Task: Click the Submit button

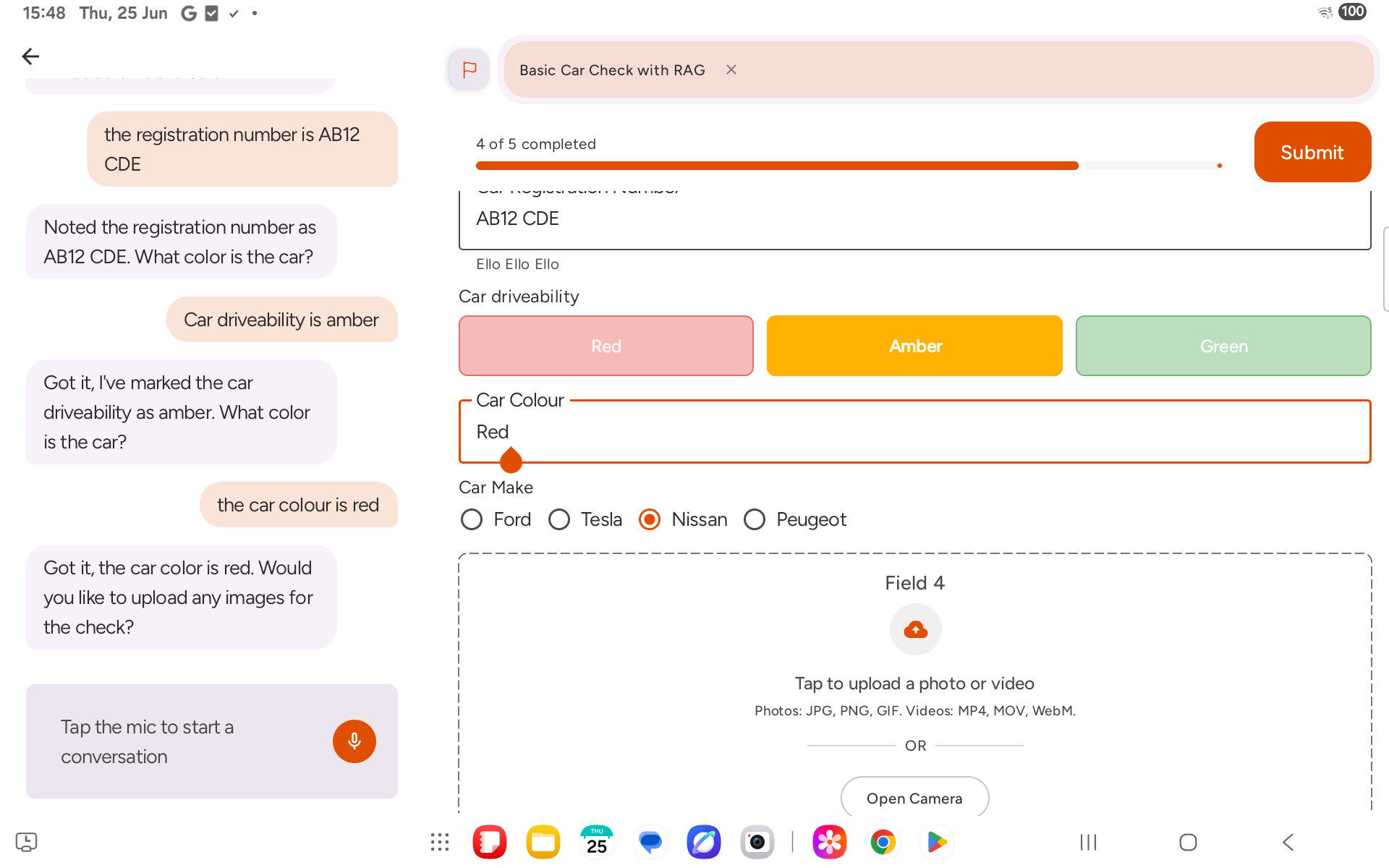Action: point(1312,152)
